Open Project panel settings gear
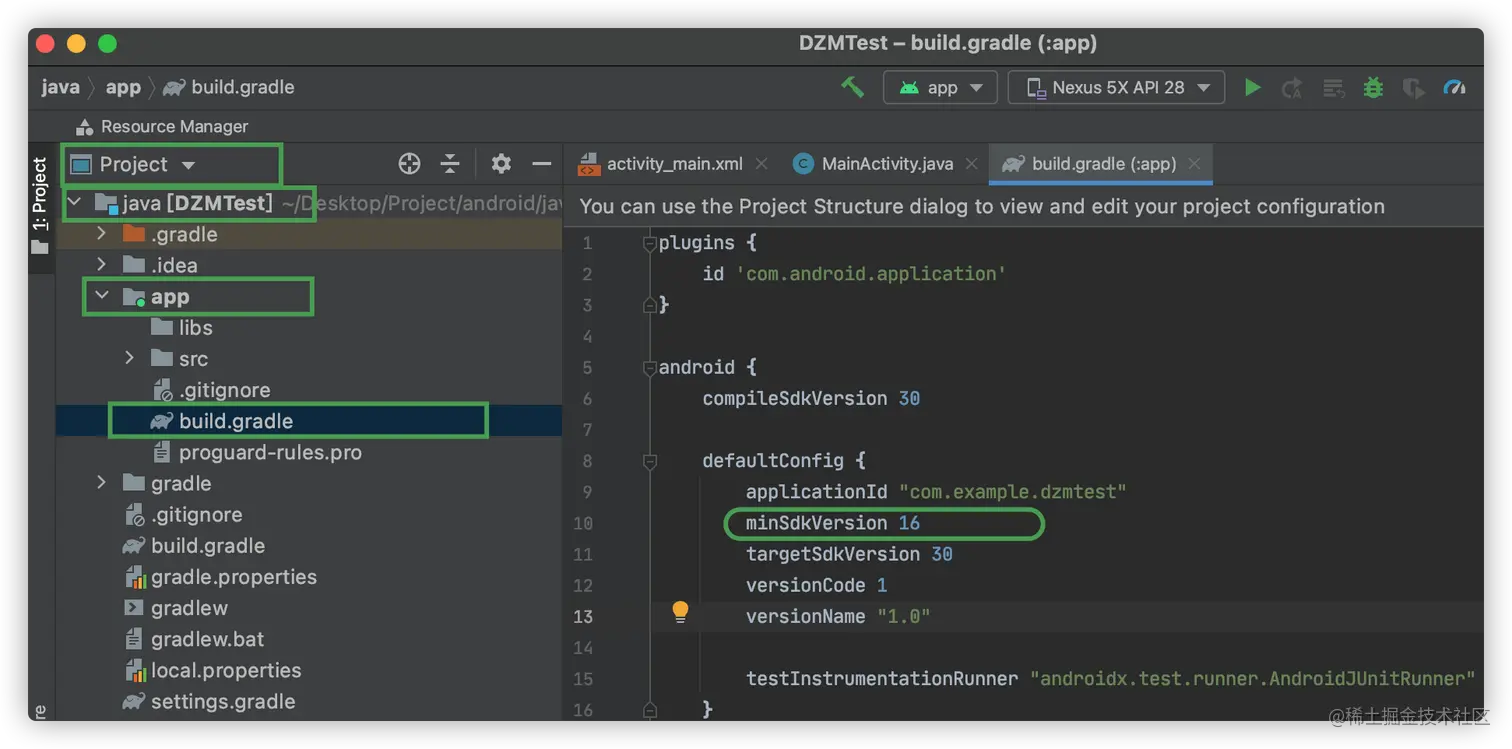Screen dimensions: 1512x749 (x=501, y=164)
